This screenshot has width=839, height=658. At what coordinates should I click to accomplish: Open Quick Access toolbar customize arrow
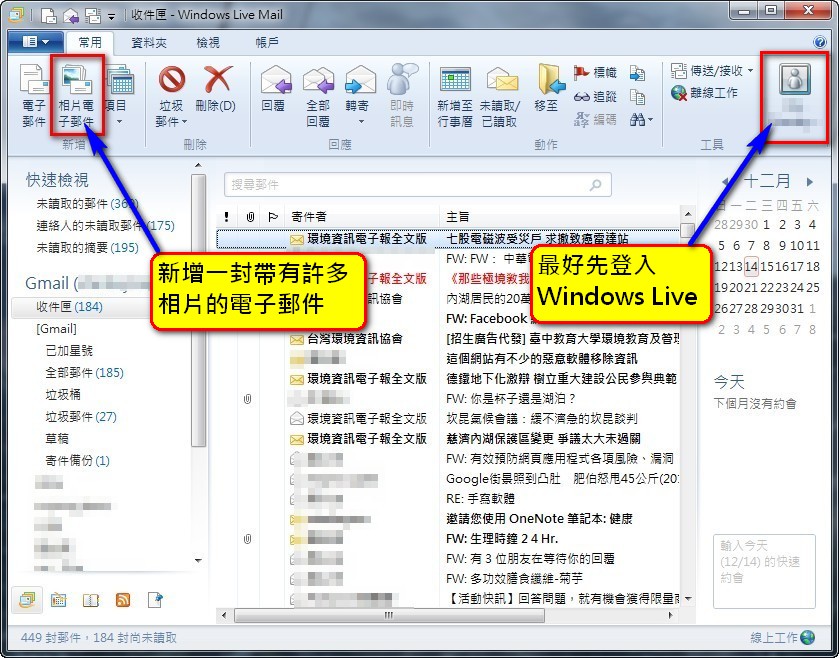coord(111,17)
